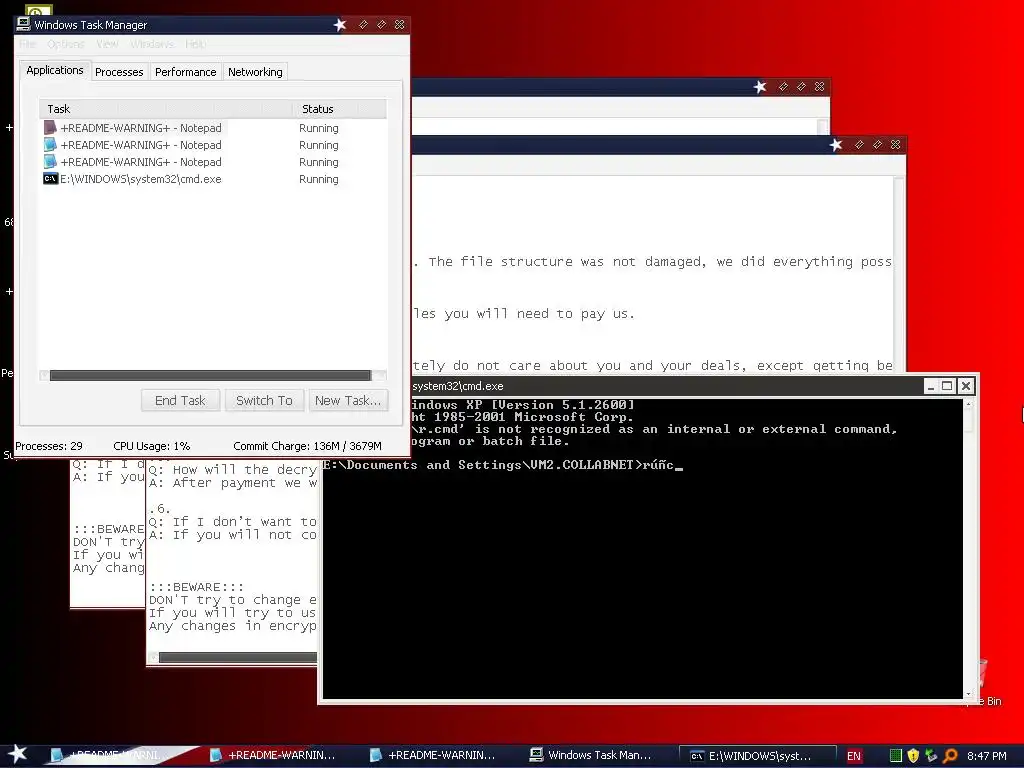Screen dimensions: 1024x768
Task: Open the File menu in Task Manager
Action: pos(27,44)
